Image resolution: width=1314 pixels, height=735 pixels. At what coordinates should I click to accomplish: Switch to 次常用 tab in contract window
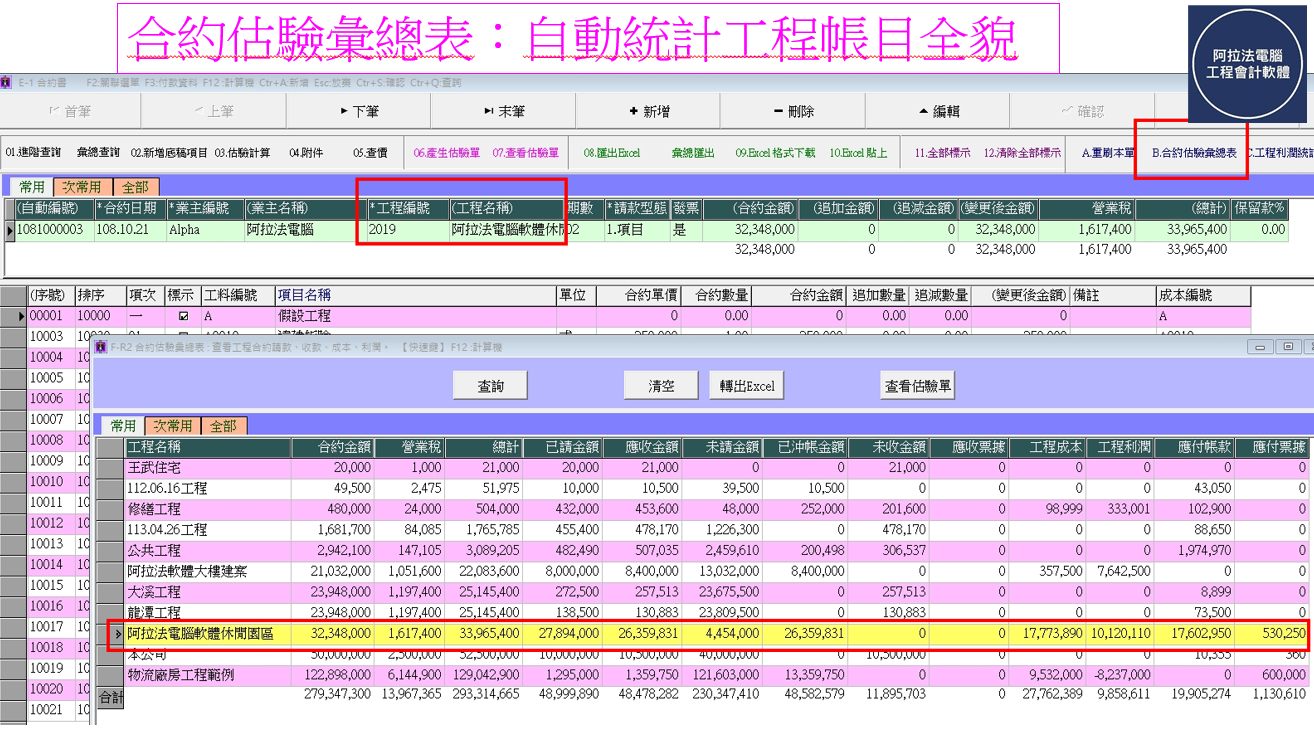[x=81, y=187]
